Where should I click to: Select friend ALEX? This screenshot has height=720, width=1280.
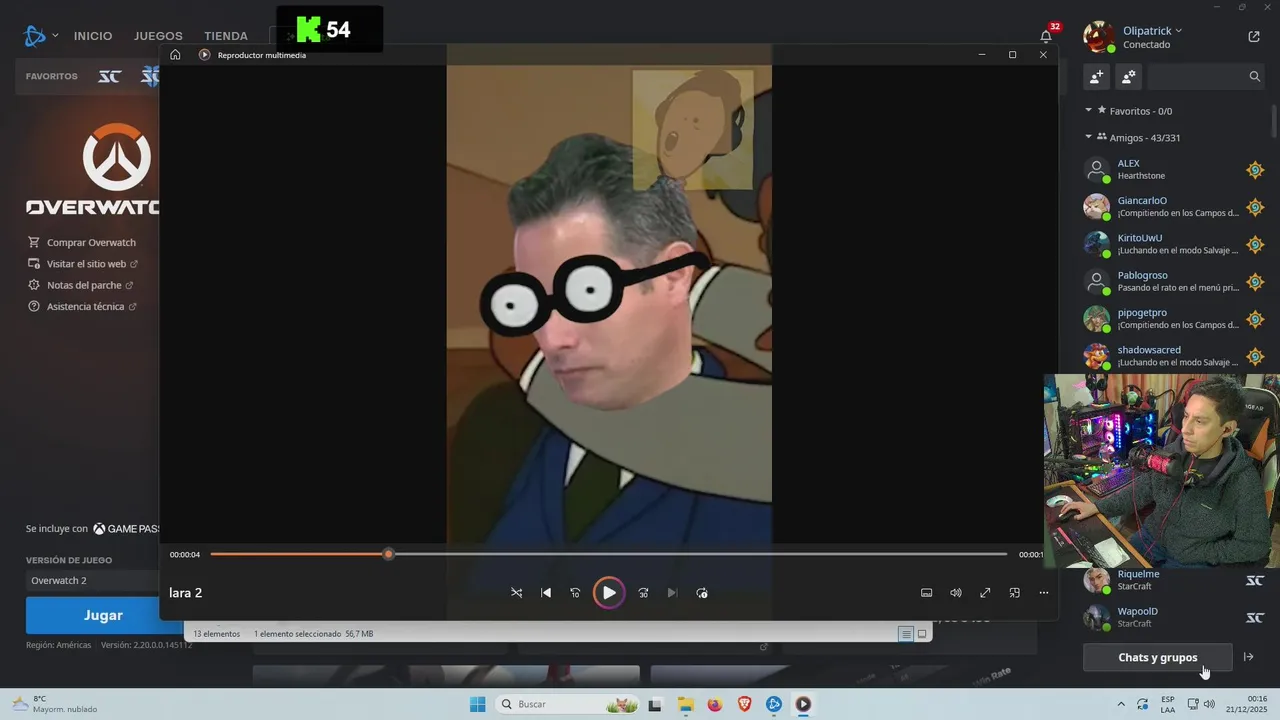pyautogui.click(x=1175, y=169)
